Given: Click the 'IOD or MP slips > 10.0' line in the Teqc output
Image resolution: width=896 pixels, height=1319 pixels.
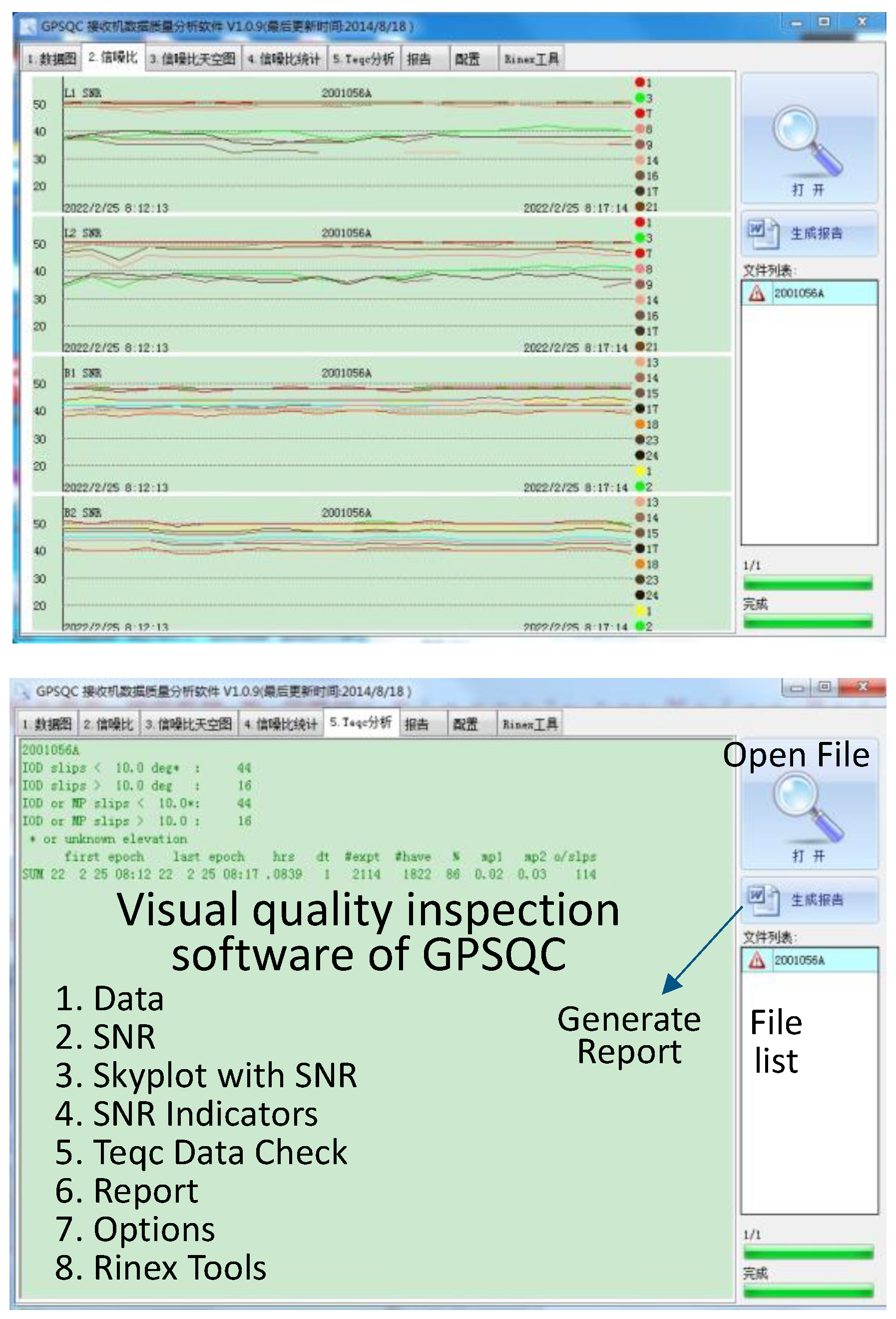Looking at the screenshot, I should coord(137,821).
